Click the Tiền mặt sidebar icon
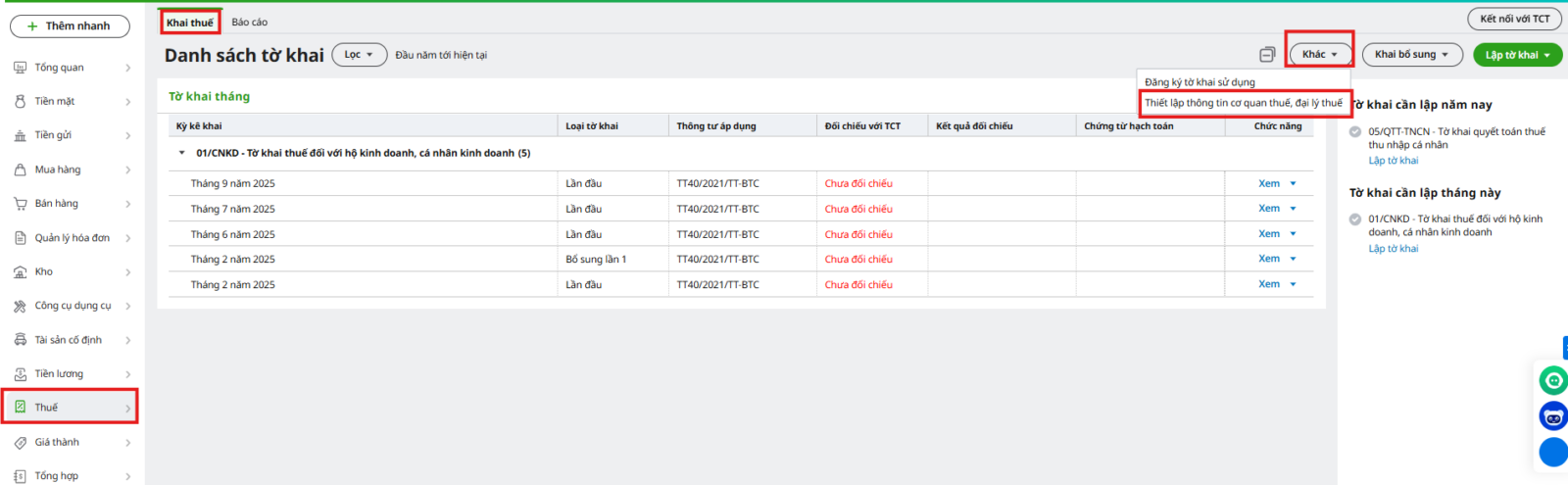 pyautogui.click(x=21, y=101)
